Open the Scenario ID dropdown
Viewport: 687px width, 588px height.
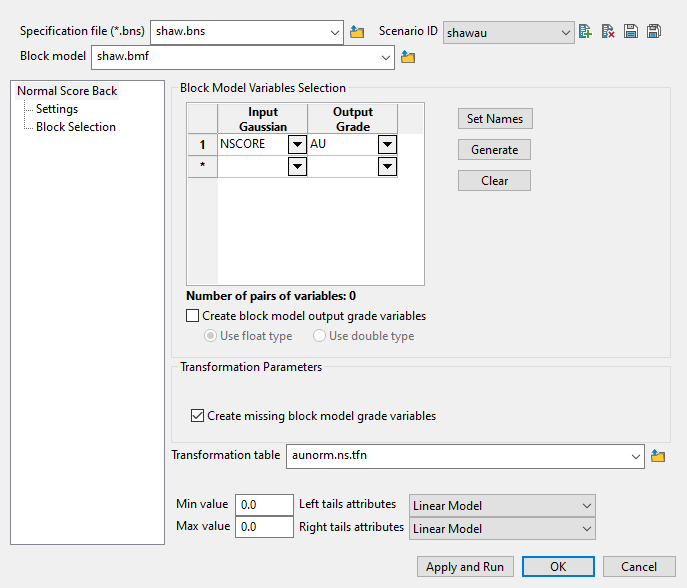[565, 33]
